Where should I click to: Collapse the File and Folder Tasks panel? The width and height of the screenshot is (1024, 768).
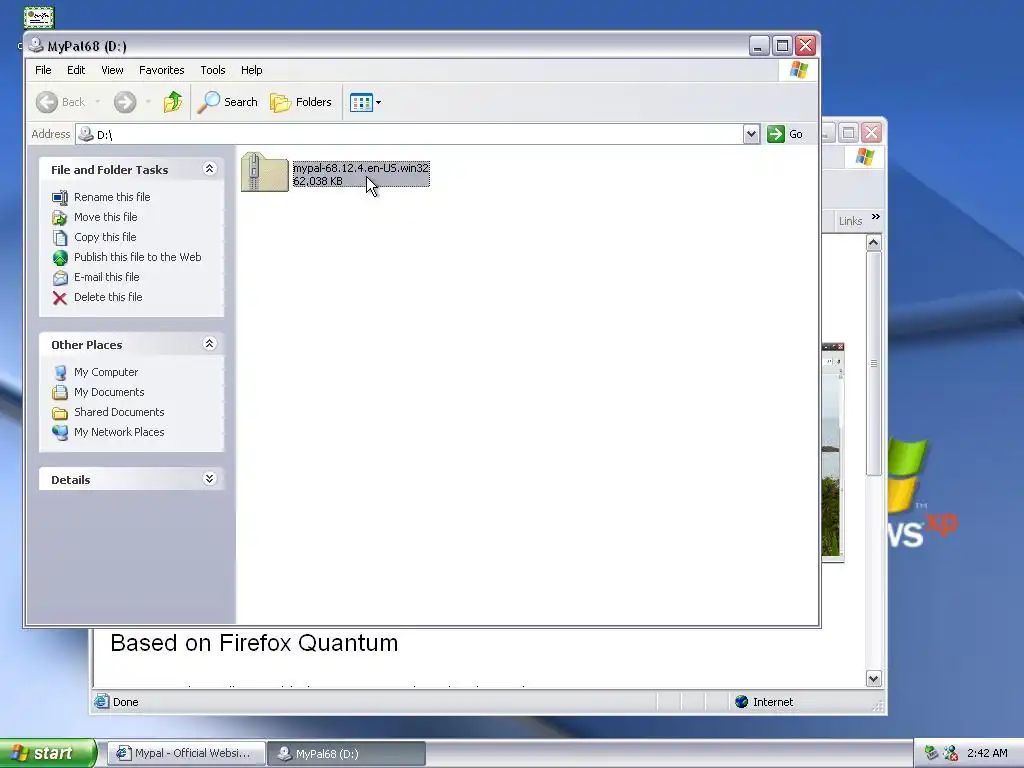click(x=210, y=169)
